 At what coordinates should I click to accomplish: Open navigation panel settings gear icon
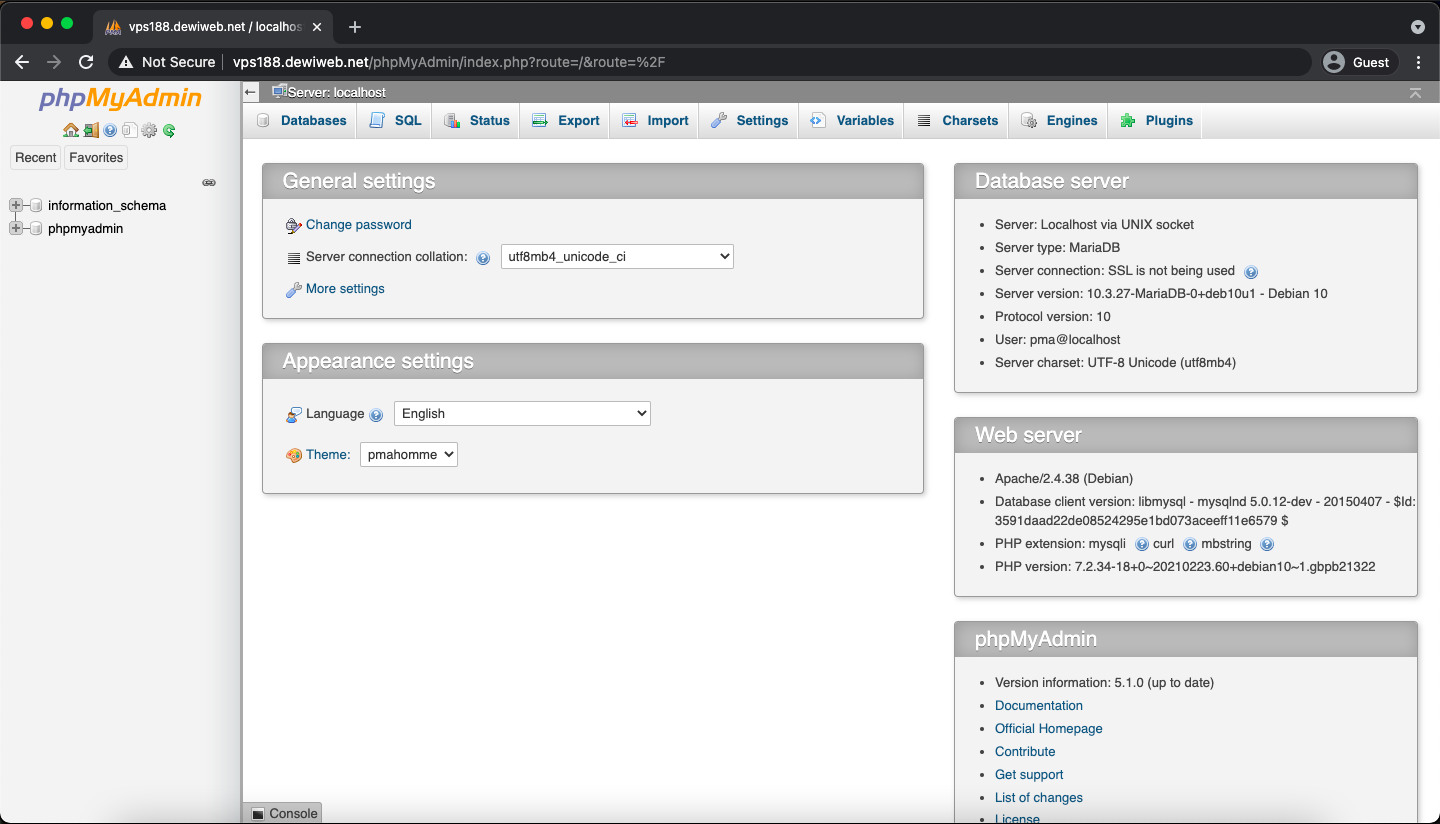[149, 130]
